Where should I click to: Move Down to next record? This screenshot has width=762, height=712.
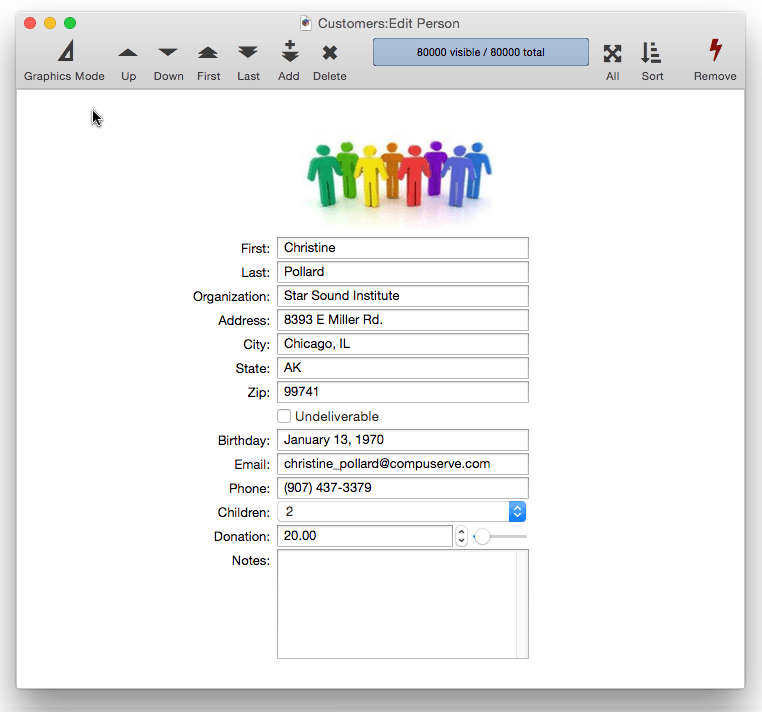[x=168, y=61]
